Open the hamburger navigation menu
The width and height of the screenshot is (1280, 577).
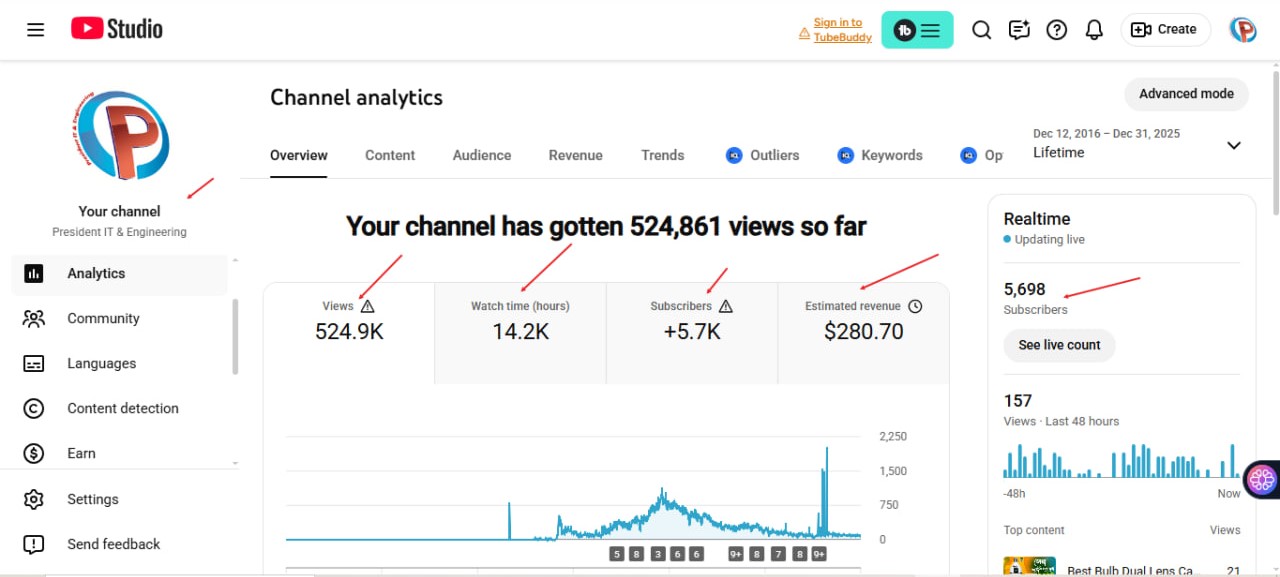click(x=36, y=30)
